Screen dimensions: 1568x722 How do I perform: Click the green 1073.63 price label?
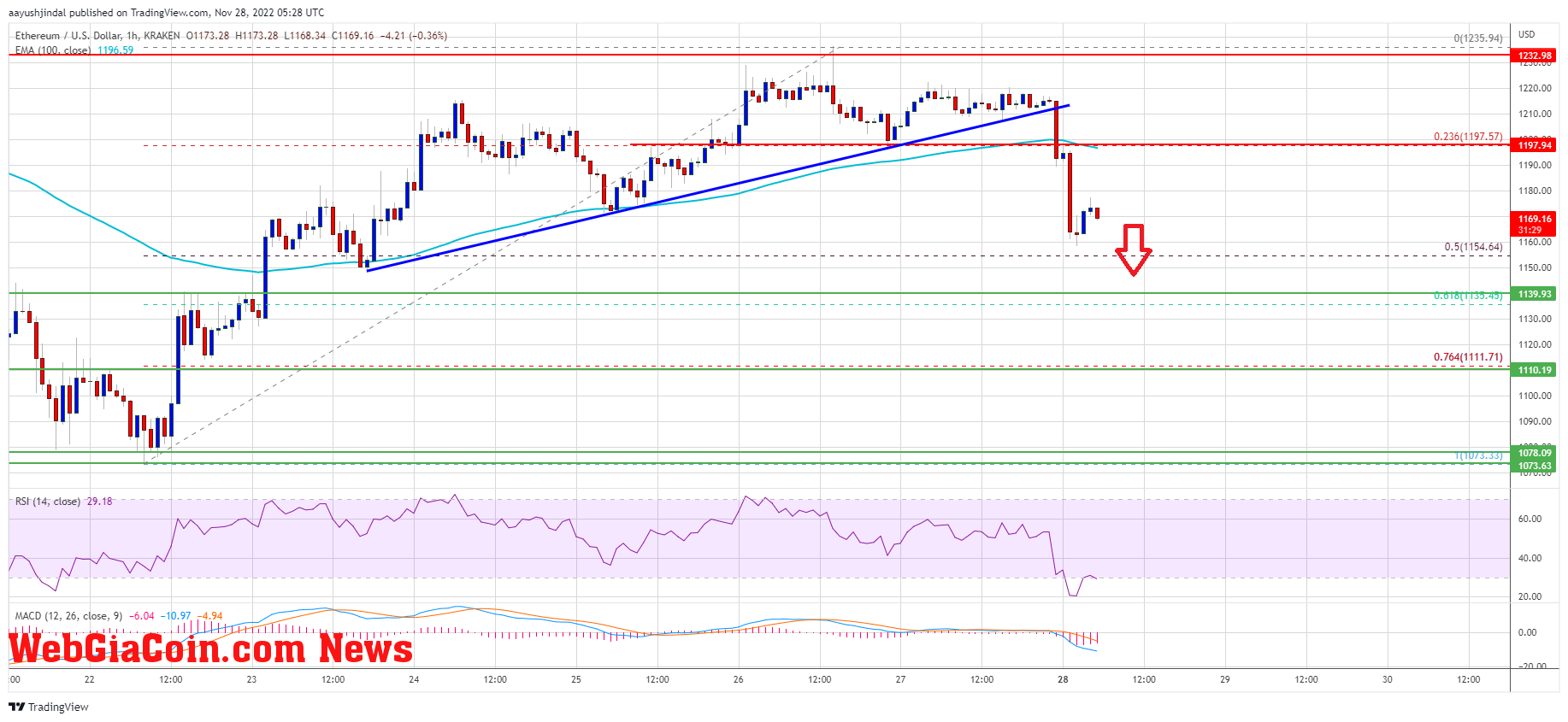click(1534, 466)
